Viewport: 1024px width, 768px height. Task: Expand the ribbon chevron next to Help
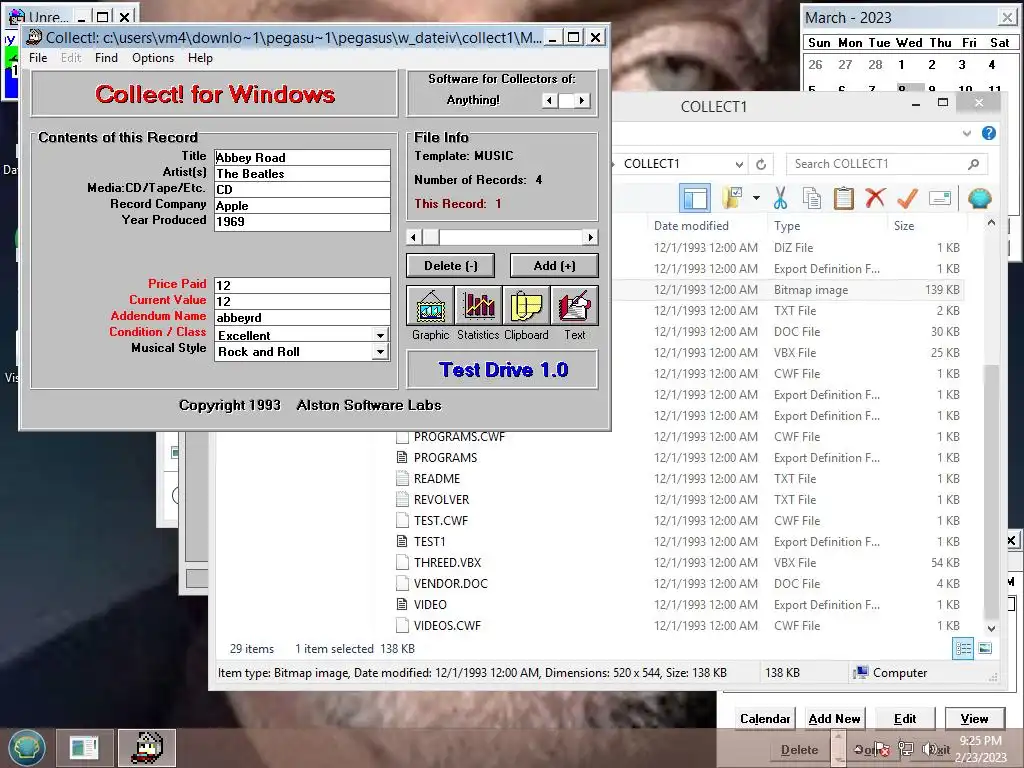tap(967, 133)
